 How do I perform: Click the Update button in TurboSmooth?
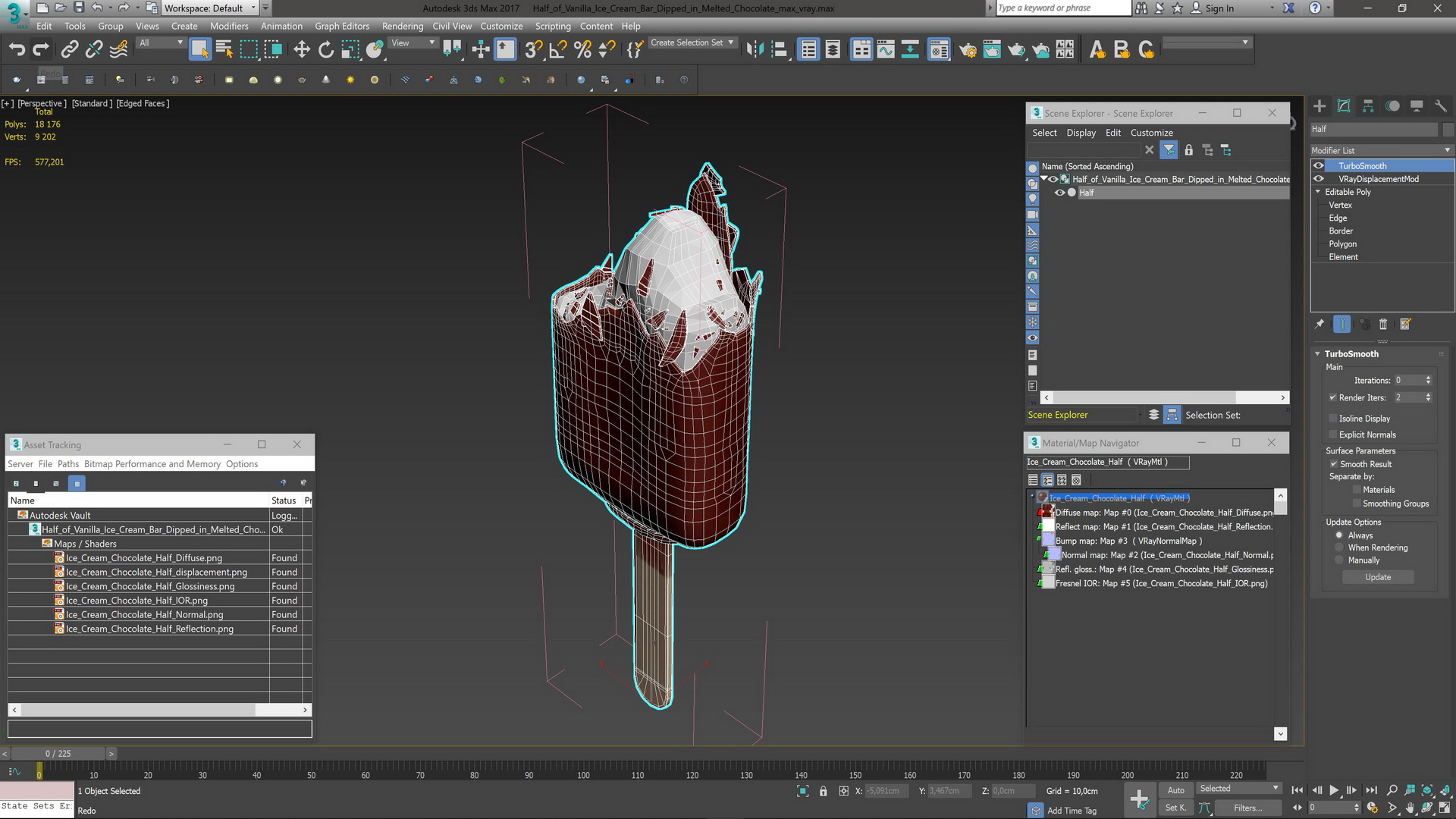coord(1378,577)
